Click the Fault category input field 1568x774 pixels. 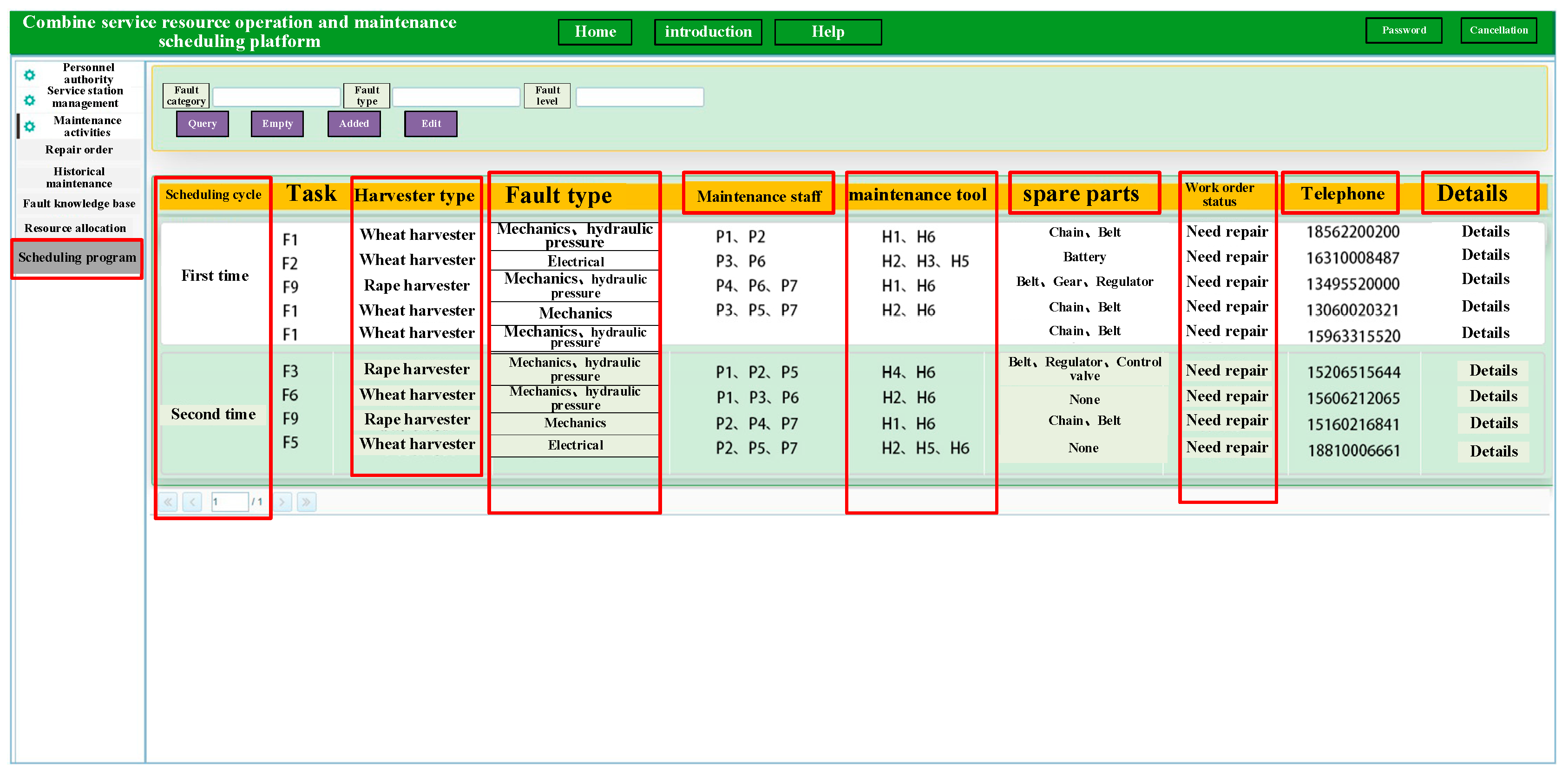276,97
